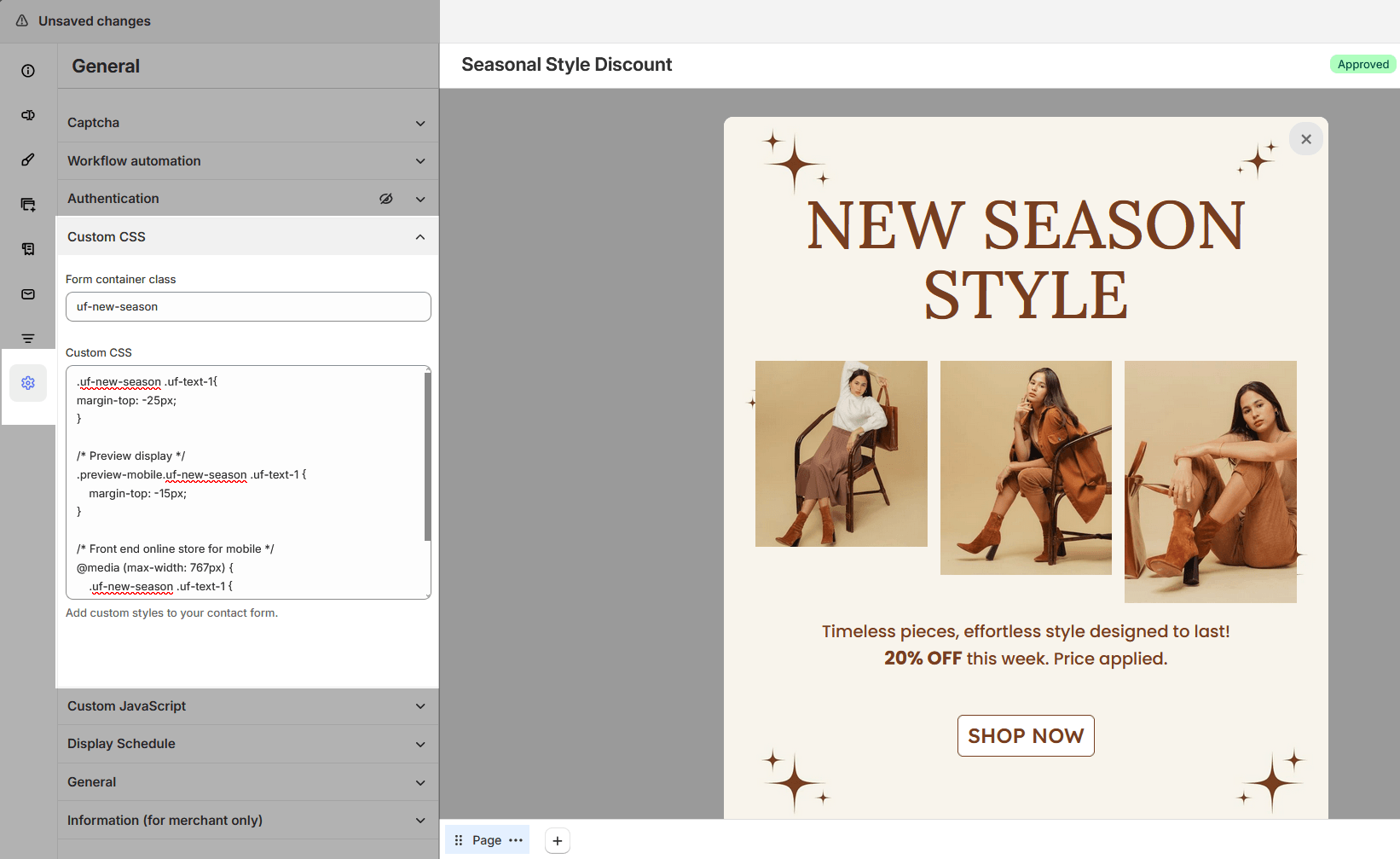Open the info icon in the sidebar
1400x859 pixels.
(28, 71)
